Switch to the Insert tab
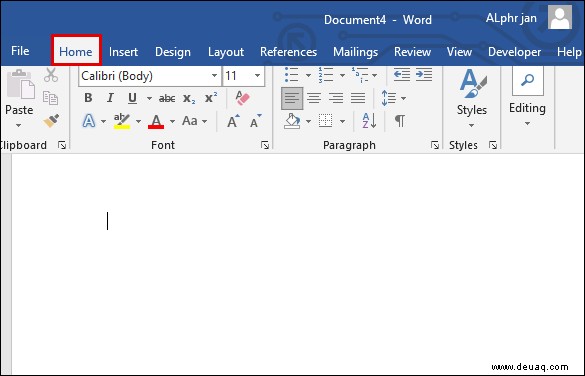Viewport: 585px width, 376px height. point(123,52)
